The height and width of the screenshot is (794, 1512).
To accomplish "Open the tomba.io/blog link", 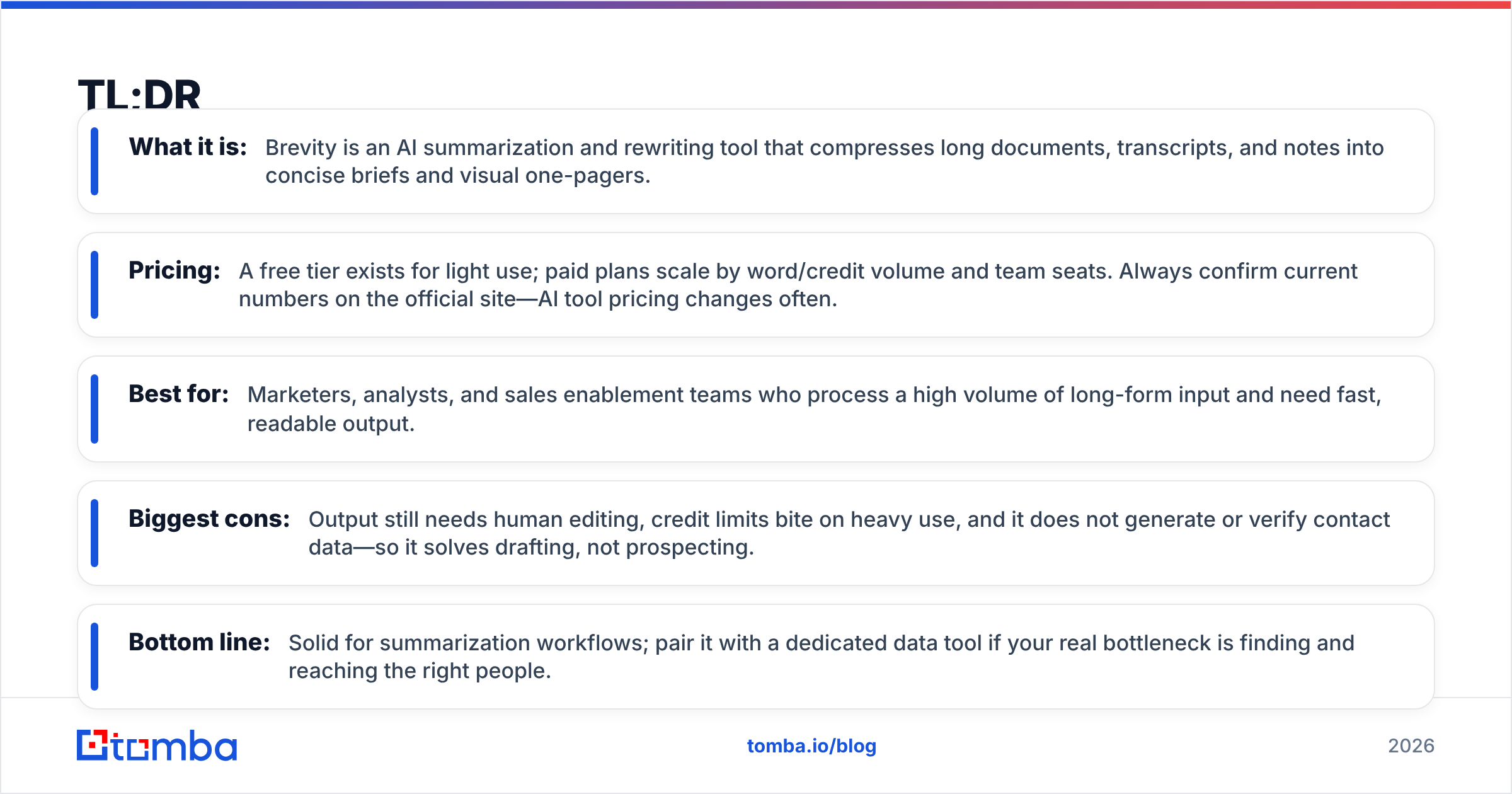I will click(811, 746).
